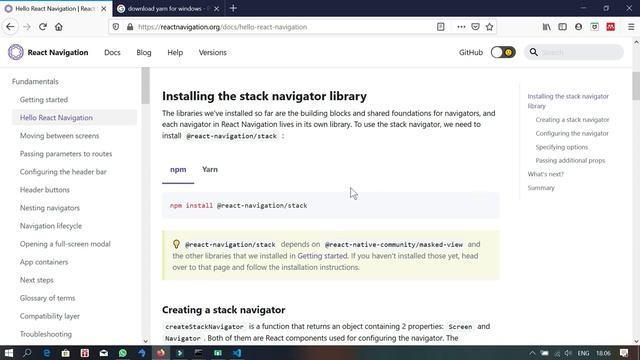Open page actions three-dot menu
The image size is (640, 360).
click(x=461, y=27)
